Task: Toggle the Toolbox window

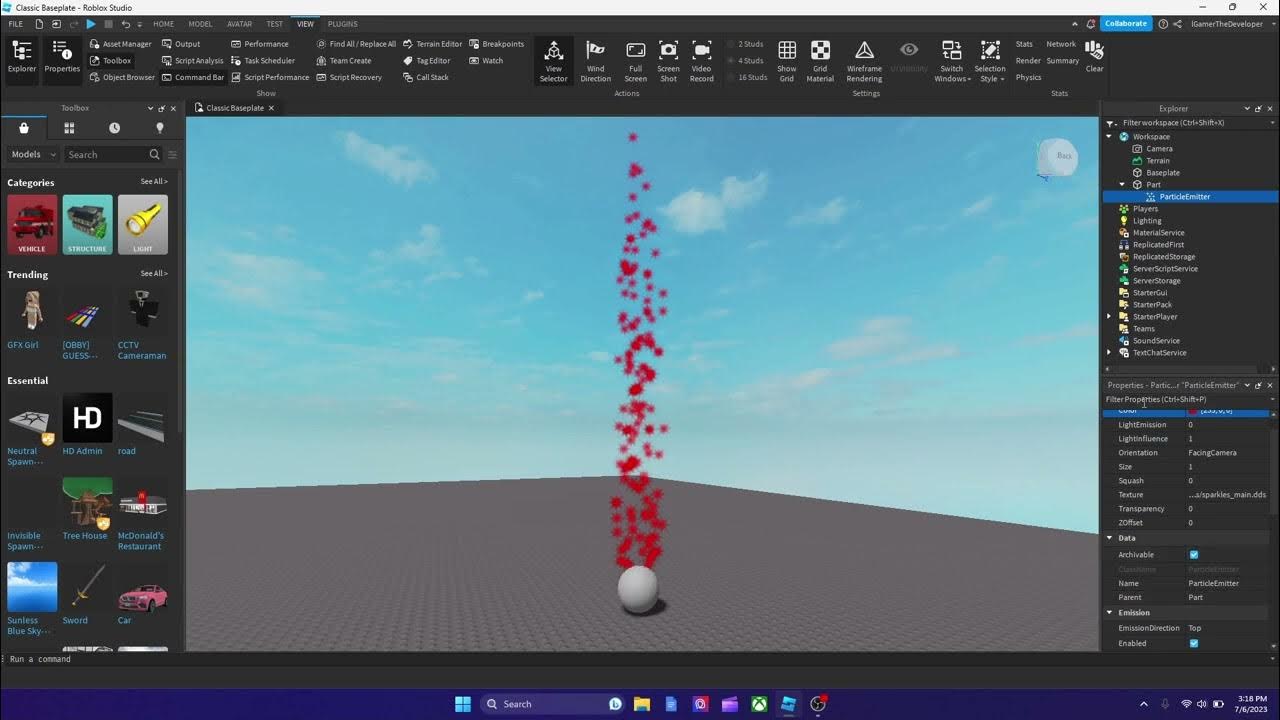Action: coord(110,60)
